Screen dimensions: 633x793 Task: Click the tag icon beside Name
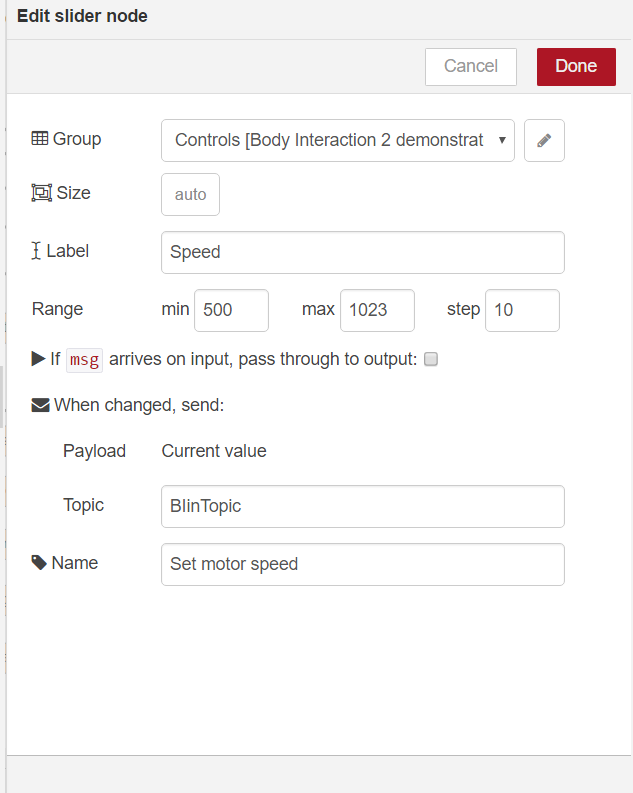pyautogui.click(x=39, y=563)
